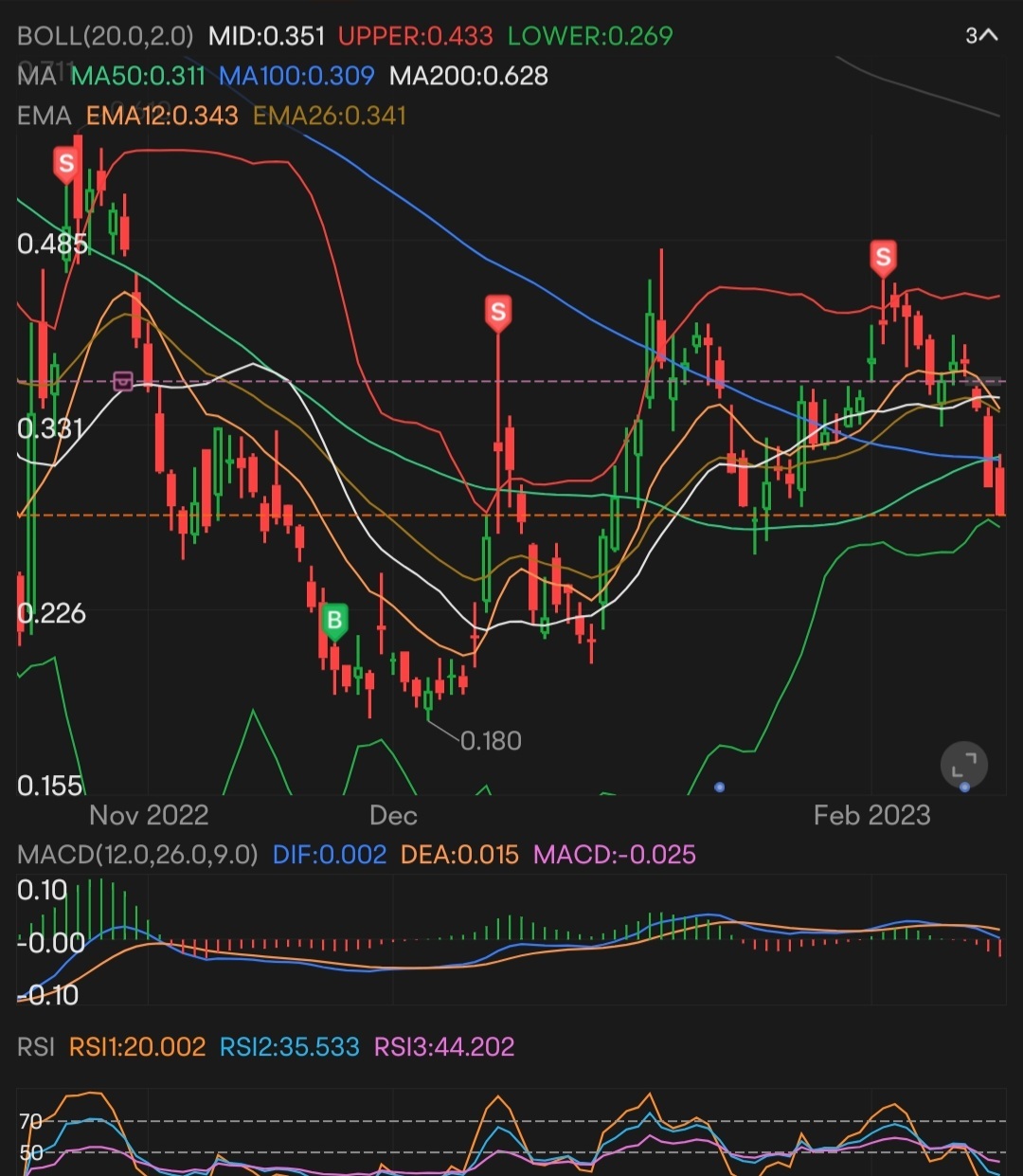Tap the 0.226 price axis label
This screenshot has width=1023, height=1176.
point(51,613)
